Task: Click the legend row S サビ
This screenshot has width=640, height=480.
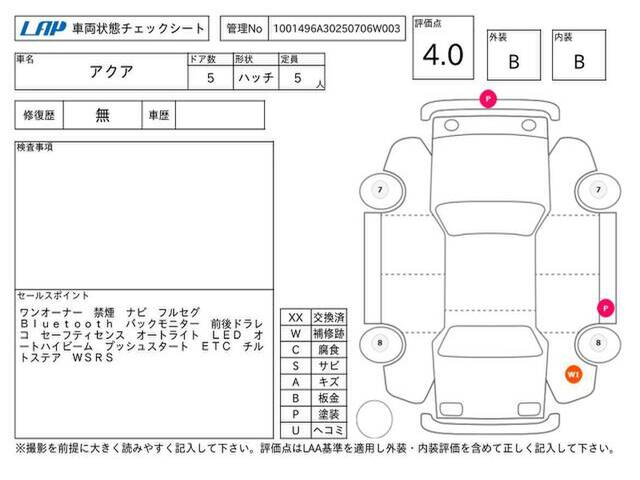Action: 313,366
